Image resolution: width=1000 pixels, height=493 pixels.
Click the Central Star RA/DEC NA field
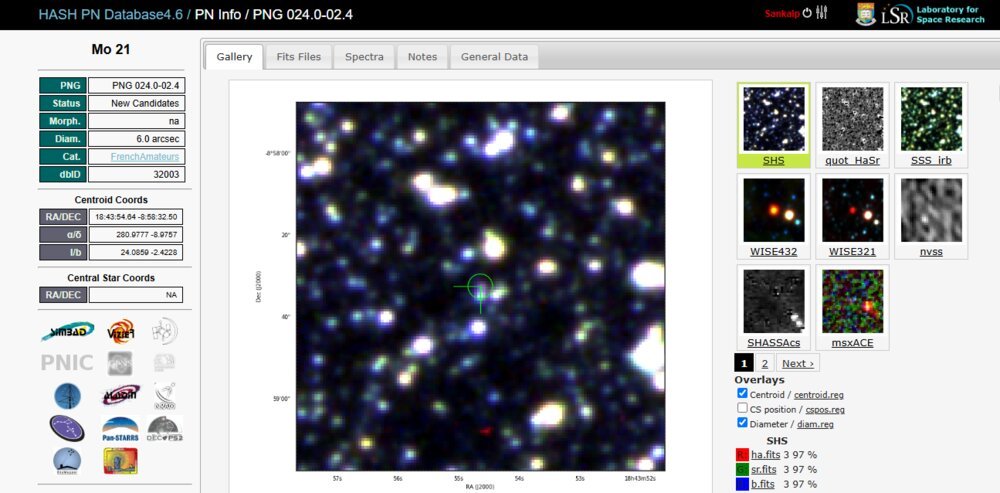pos(136,295)
